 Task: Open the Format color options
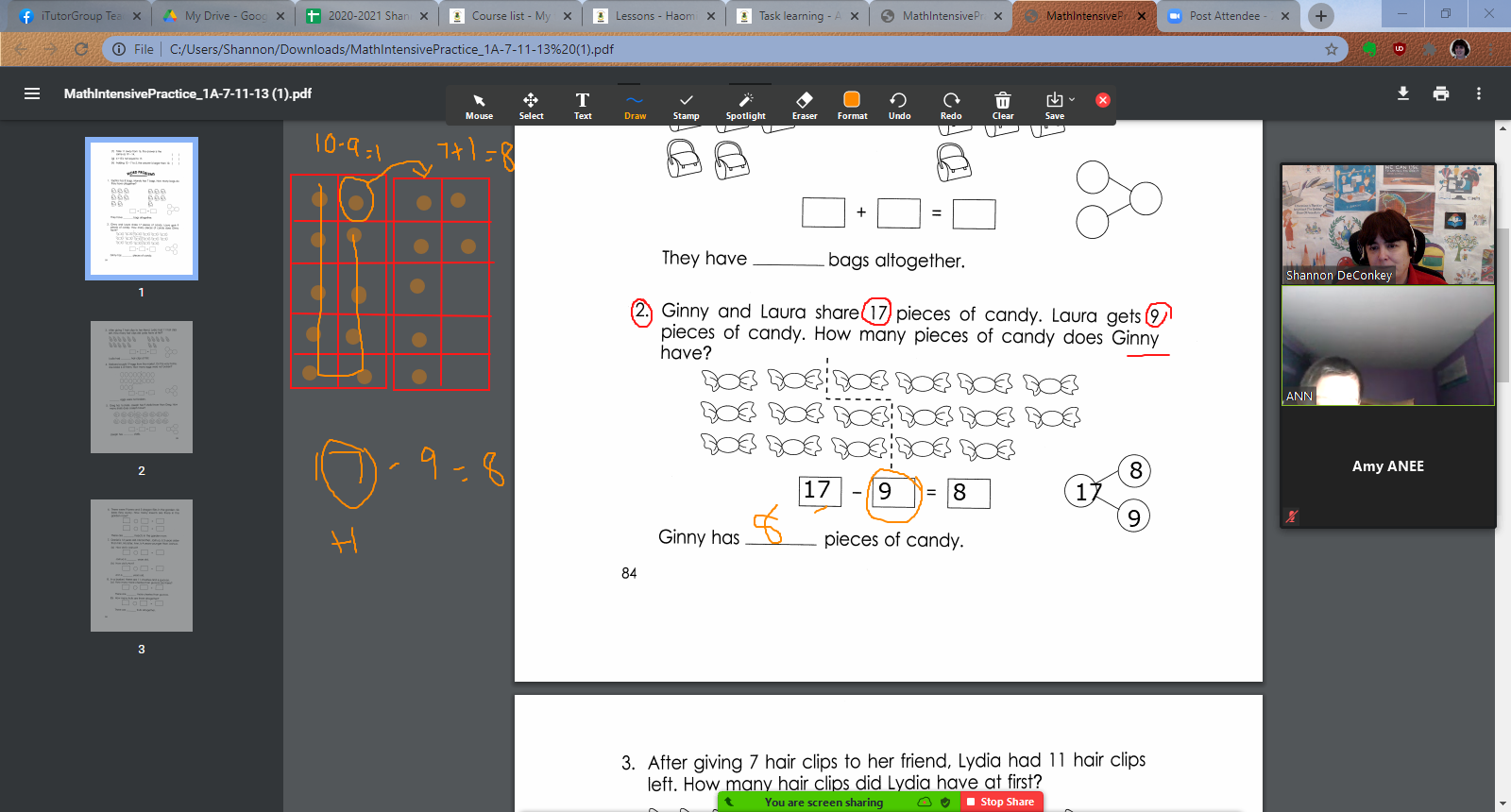point(852,105)
